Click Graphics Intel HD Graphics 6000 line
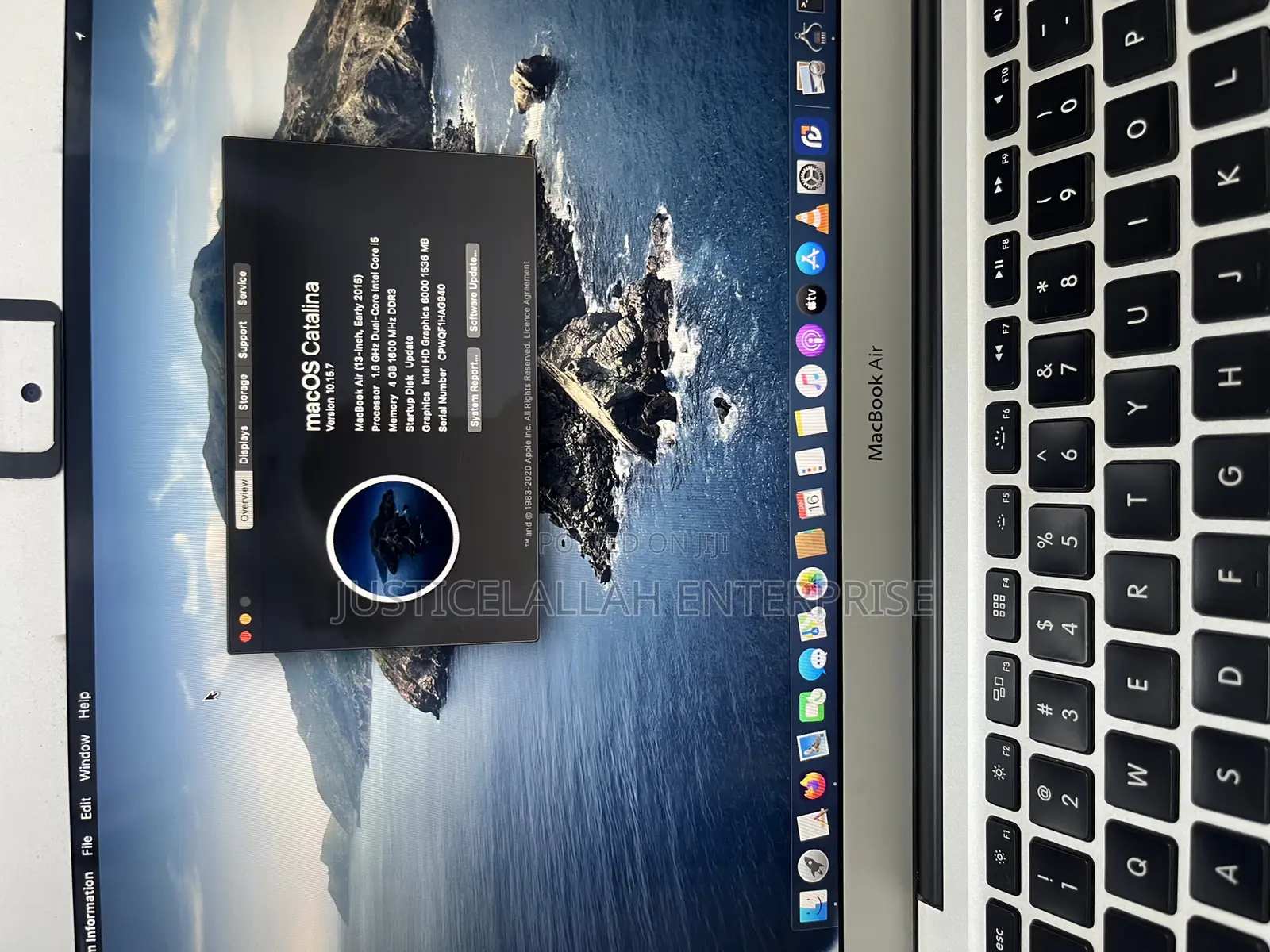 tap(426, 334)
